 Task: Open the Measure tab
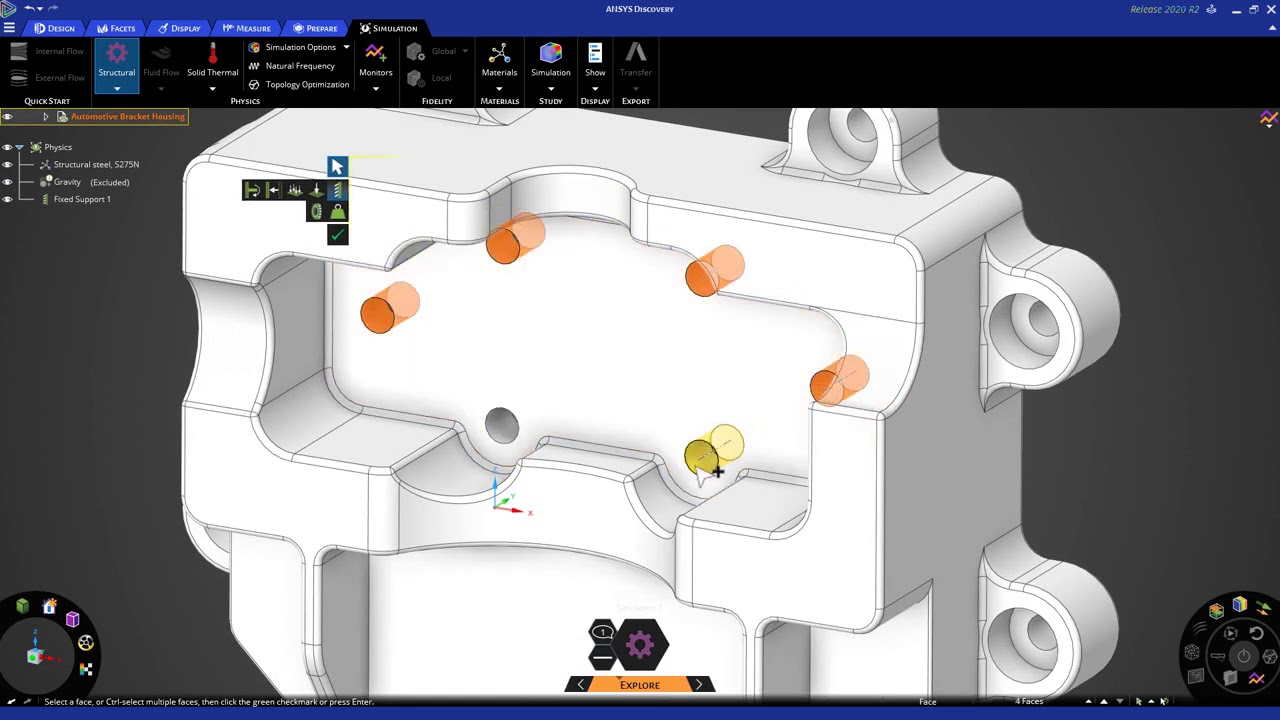point(246,28)
